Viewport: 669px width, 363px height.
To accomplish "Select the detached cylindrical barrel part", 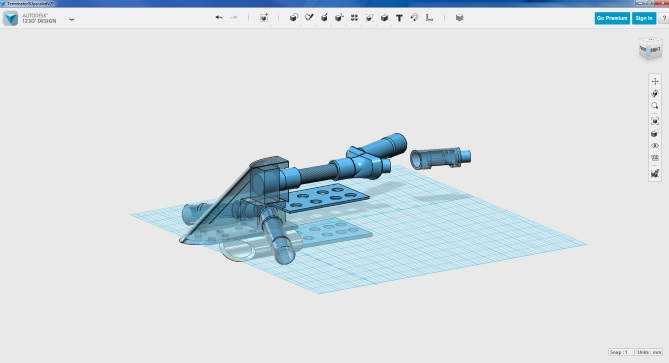I will [440, 158].
